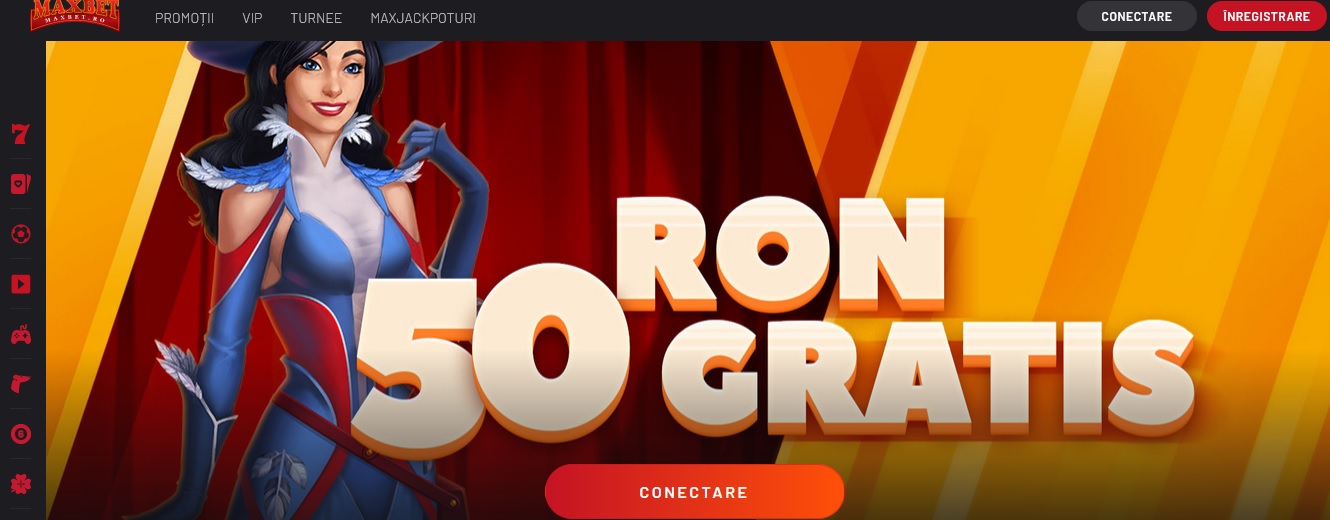Open the PROMOȚII menu item
Screen dimensions: 1330x520
click(185, 18)
